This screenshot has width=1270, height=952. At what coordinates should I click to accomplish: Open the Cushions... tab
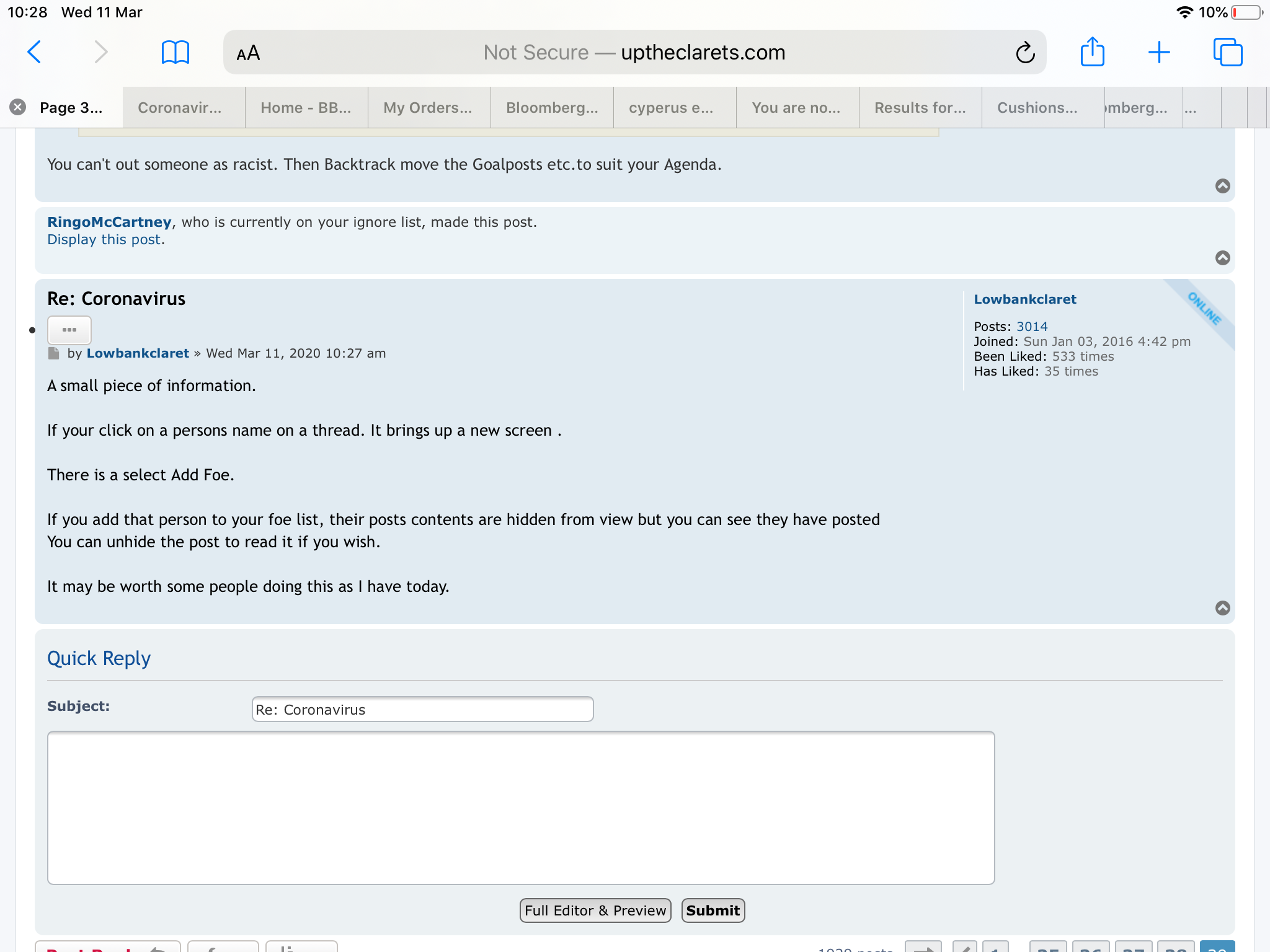coord(1037,108)
